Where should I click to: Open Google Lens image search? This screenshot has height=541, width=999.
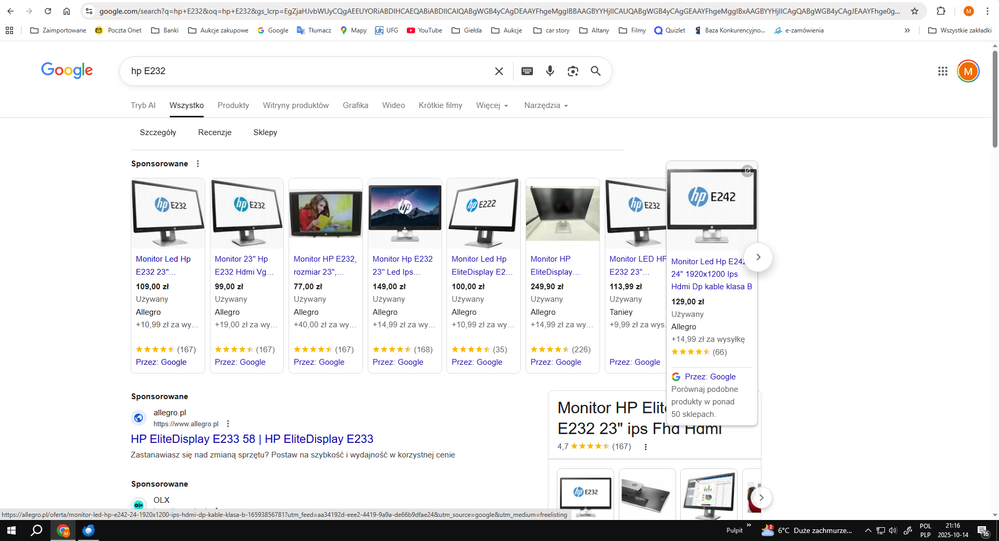(573, 71)
